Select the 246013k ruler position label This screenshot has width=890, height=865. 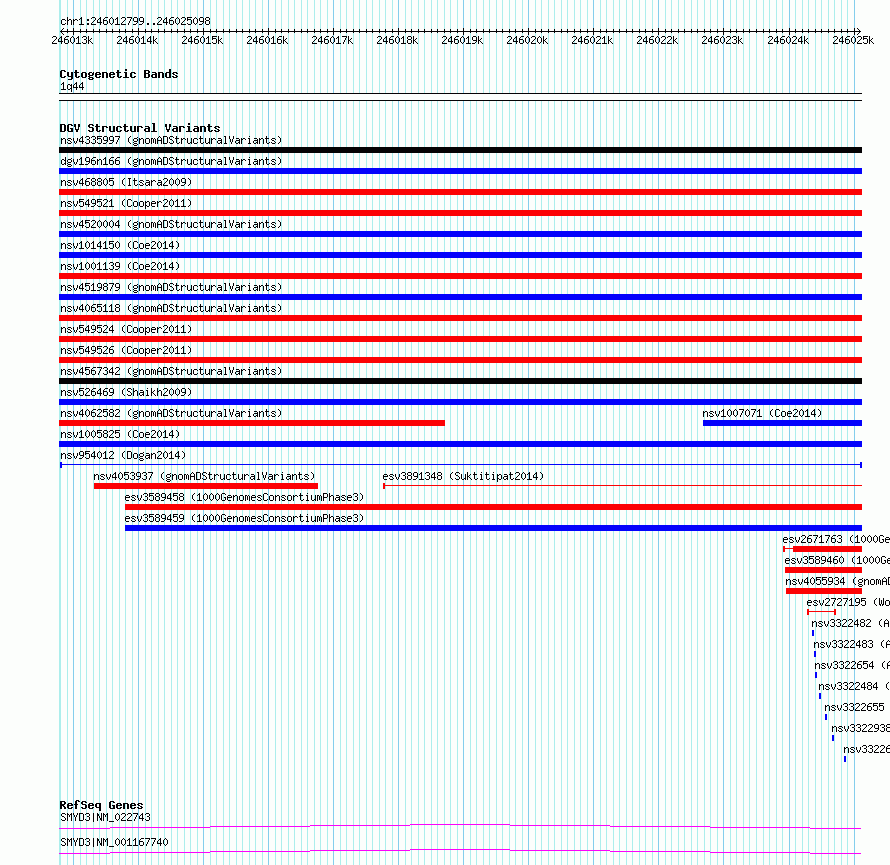(72, 40)
